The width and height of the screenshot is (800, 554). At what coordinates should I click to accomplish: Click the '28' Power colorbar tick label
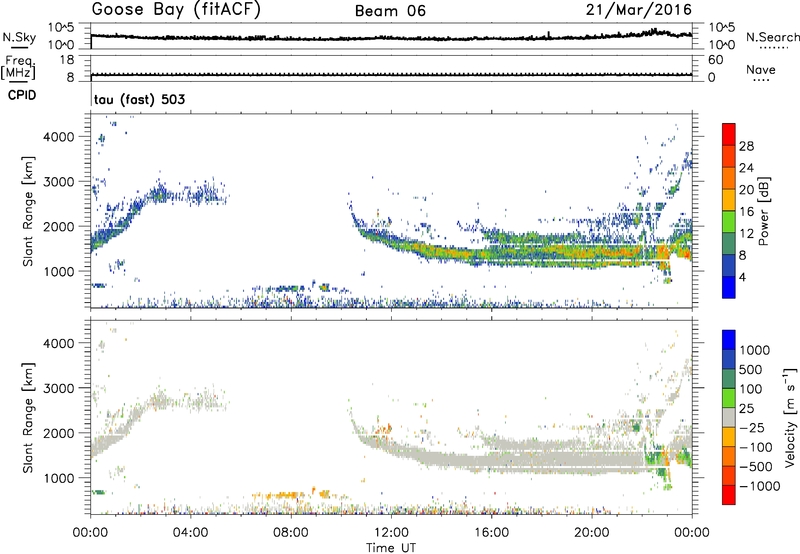click(x=746, y=146)
